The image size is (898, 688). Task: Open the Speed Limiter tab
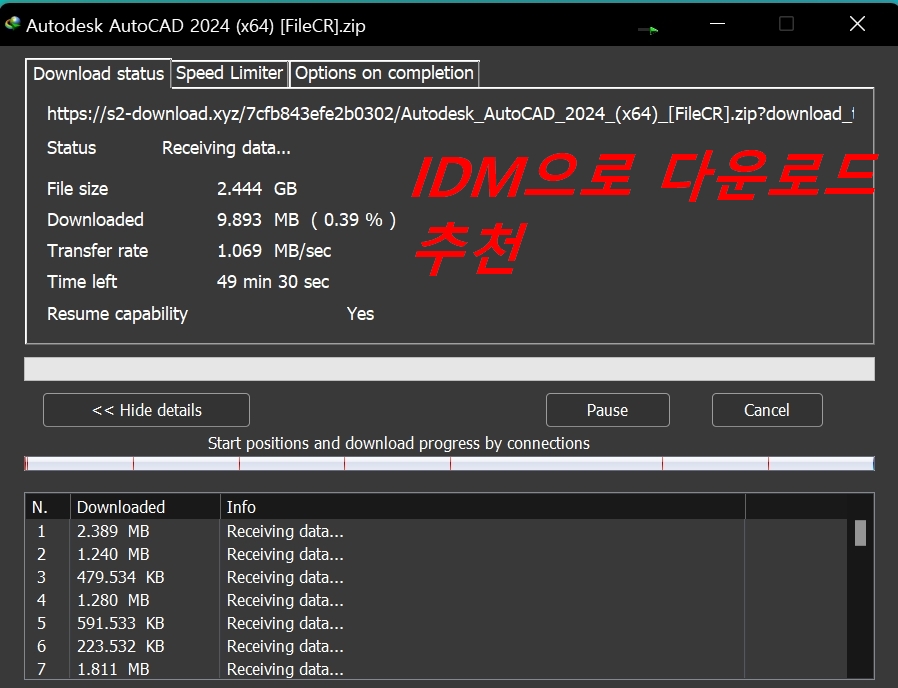coord(230,73)
